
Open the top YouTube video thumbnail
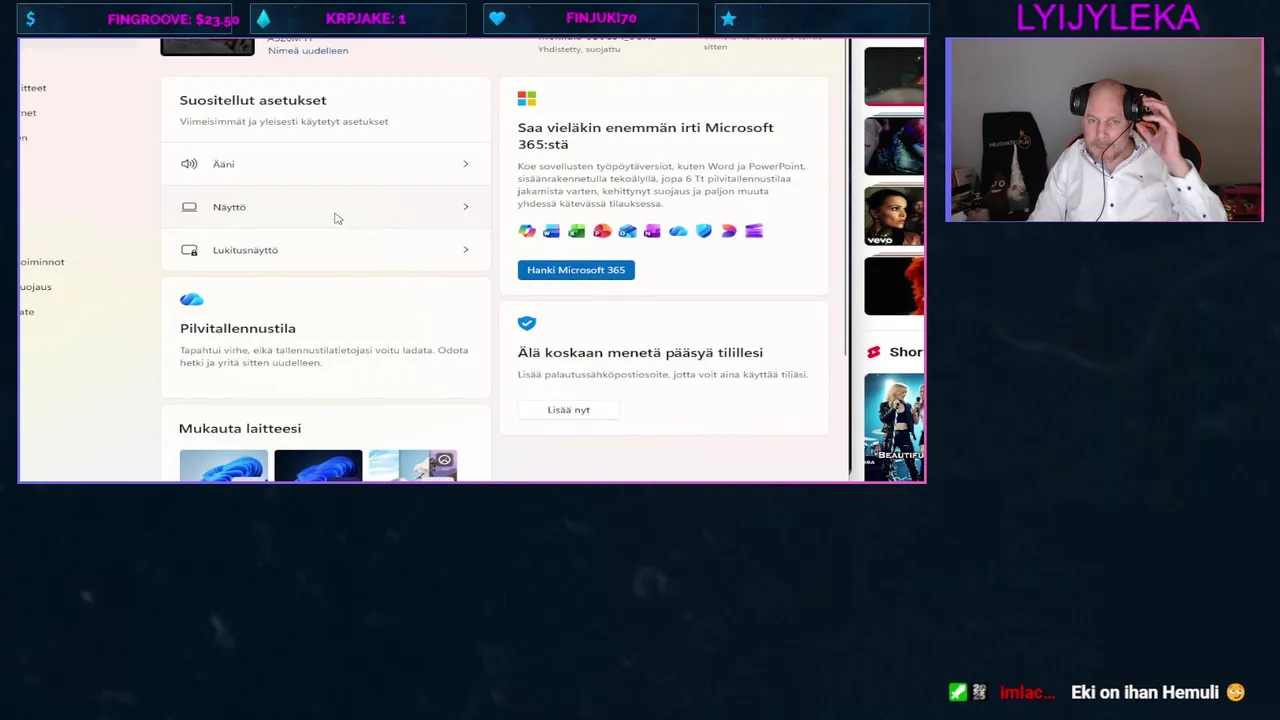pyautogui.click(x=894, y=76)
